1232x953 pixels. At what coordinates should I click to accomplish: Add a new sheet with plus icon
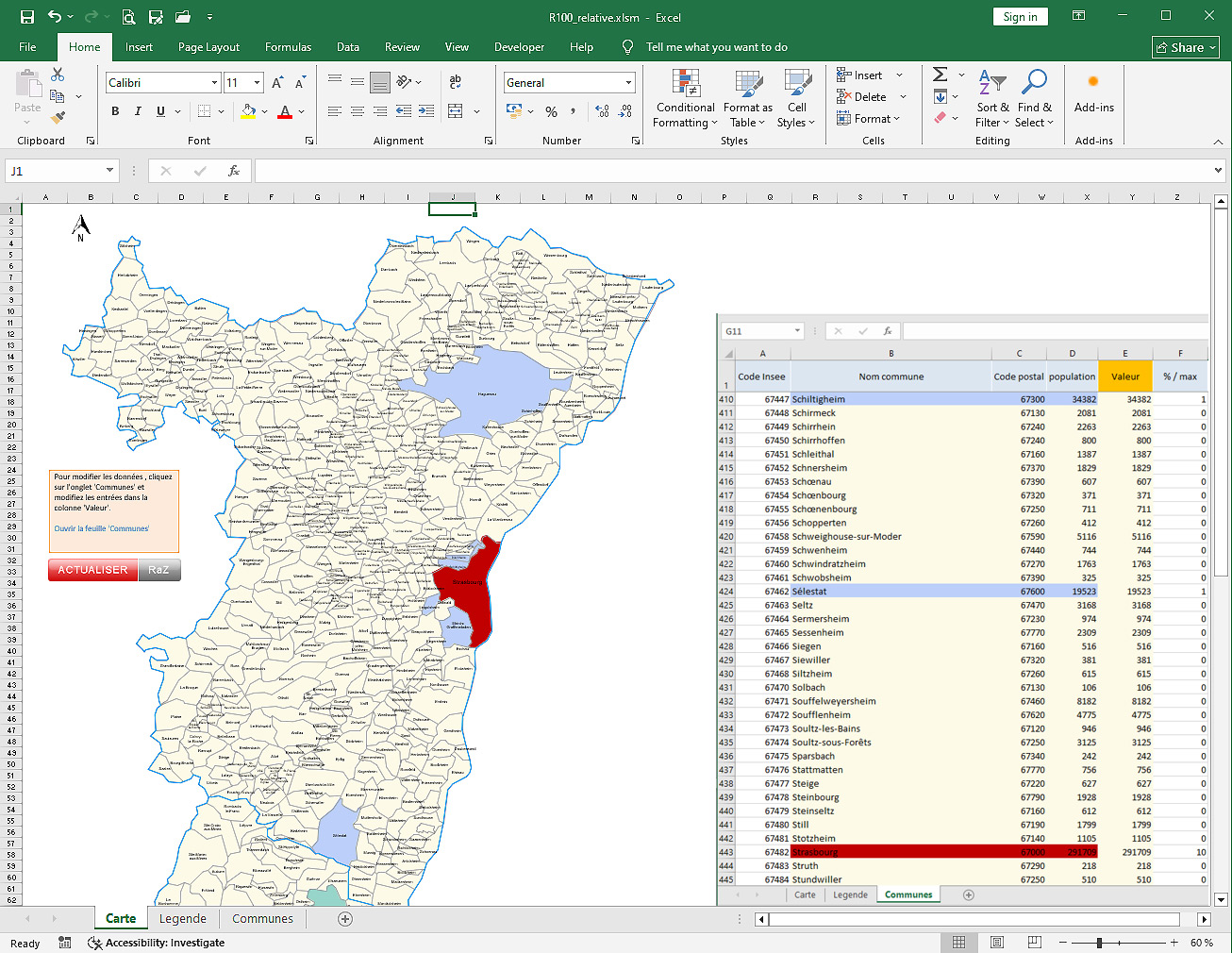(x=345, y=918)
